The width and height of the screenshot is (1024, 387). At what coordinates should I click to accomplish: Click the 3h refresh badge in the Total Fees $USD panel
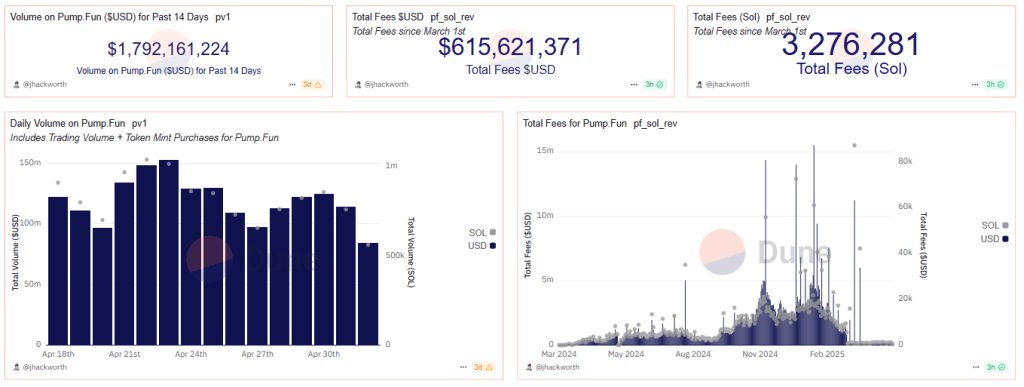point(654,84)
